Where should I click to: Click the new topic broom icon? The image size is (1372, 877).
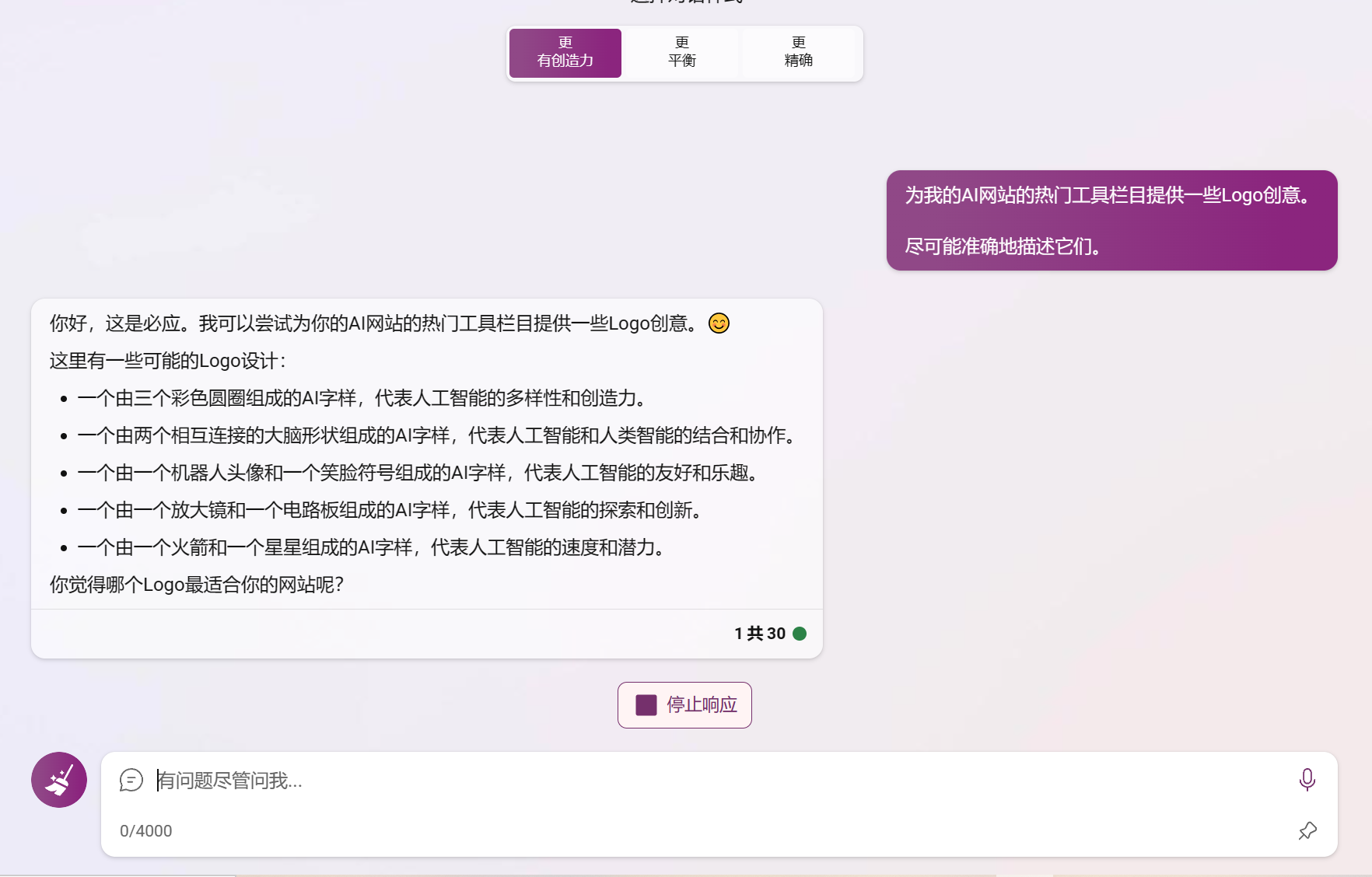[59, 780]
